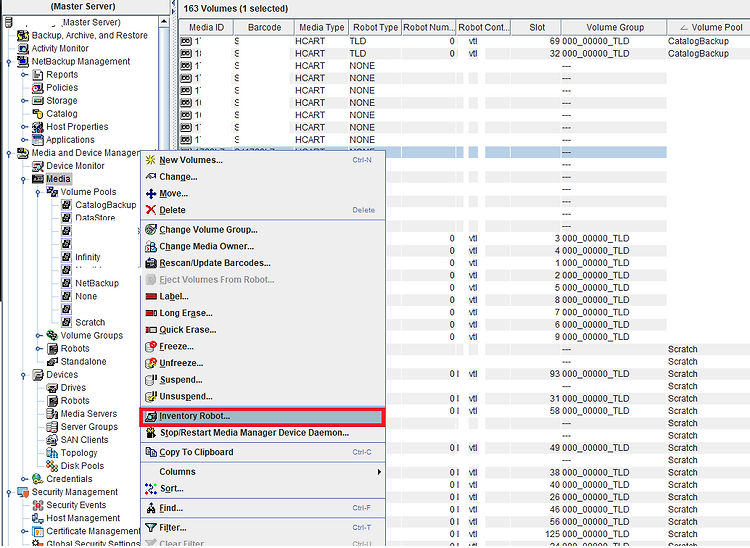Viewport: 750px width, 548px height.
Task: Choose Filter from context menu
Action: [x=263, y=528]
